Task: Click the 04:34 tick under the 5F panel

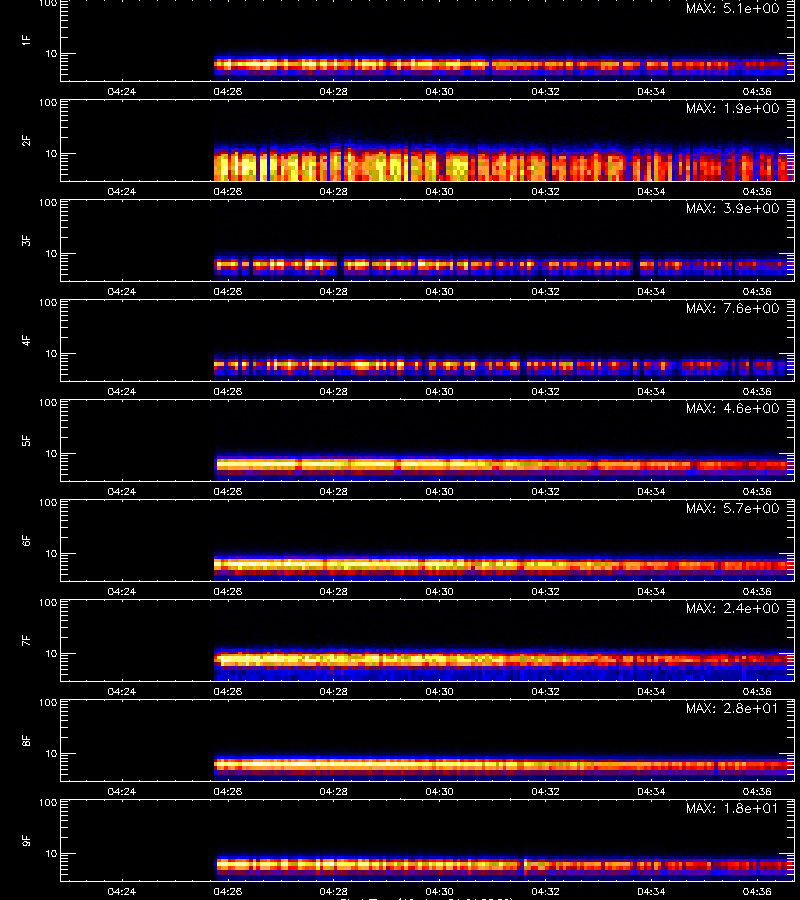Action: 651,491
